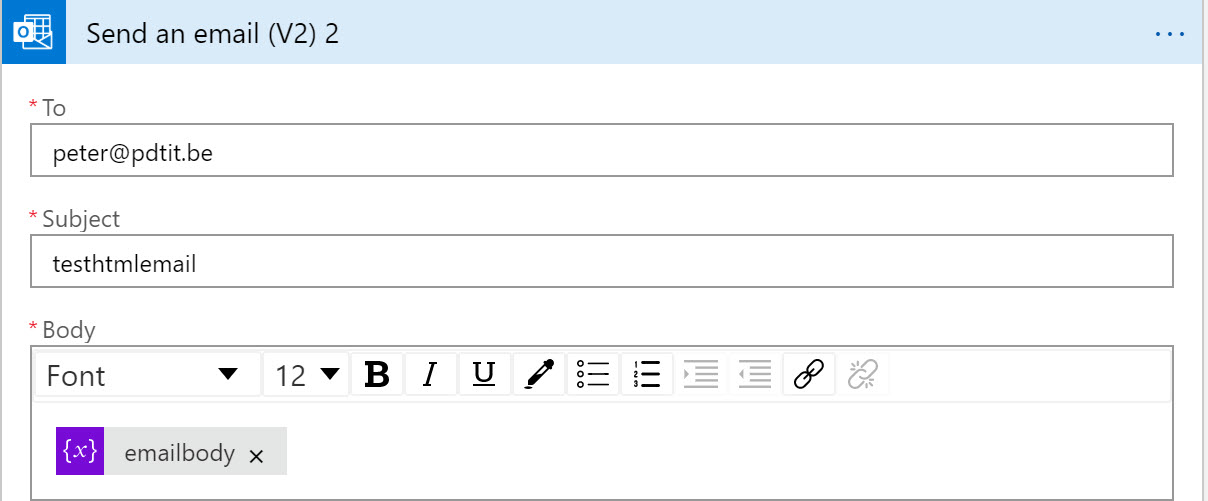The height and width of the screenshot is (501, 1208).
Task: Expand the Font dropdown
Action: [148, 375]
